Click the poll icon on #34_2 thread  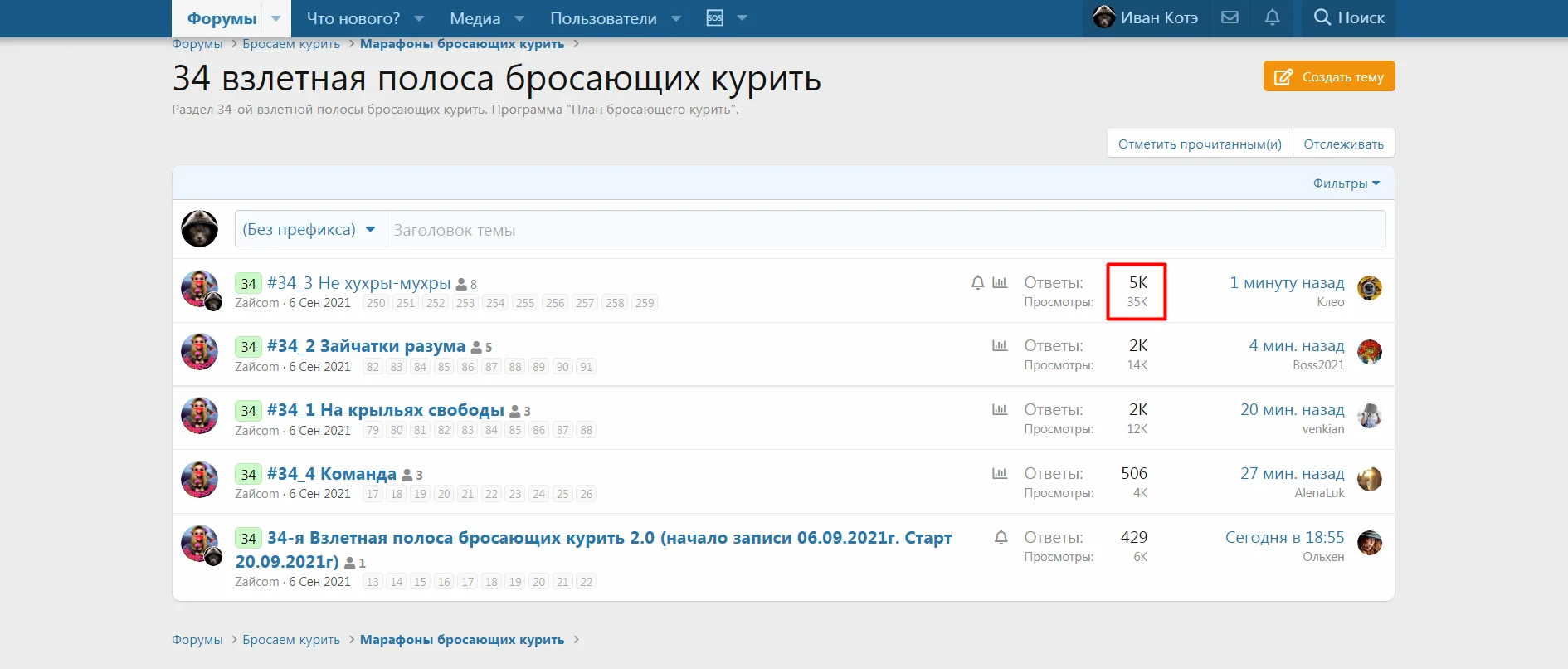click(x=1000, y=345)
